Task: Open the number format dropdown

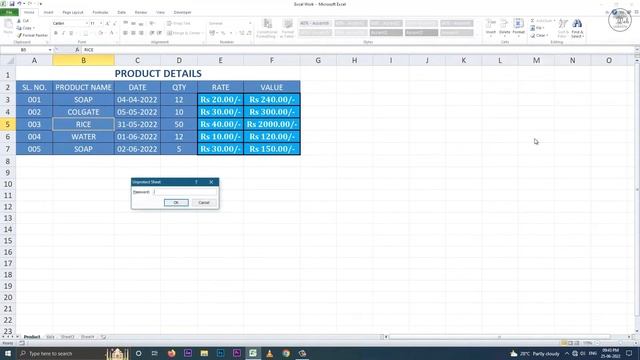Action: (x=250, y=23)
